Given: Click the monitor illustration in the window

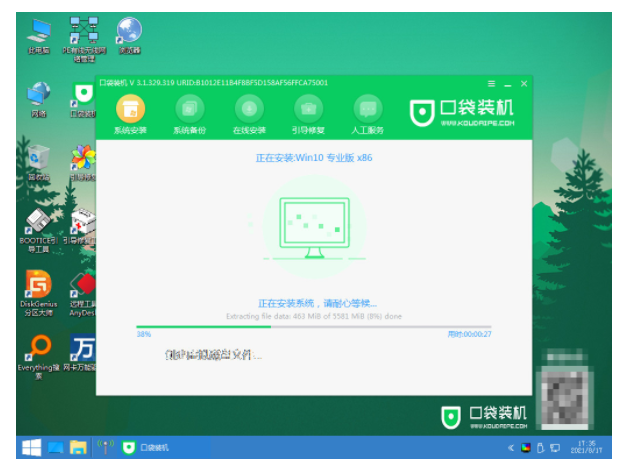Looking at the screenshot, I should pyautogui.click(x=314, y=228).
